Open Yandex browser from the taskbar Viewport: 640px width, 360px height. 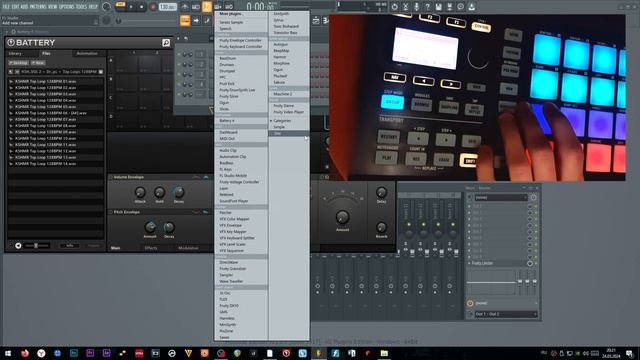point(41,353)
